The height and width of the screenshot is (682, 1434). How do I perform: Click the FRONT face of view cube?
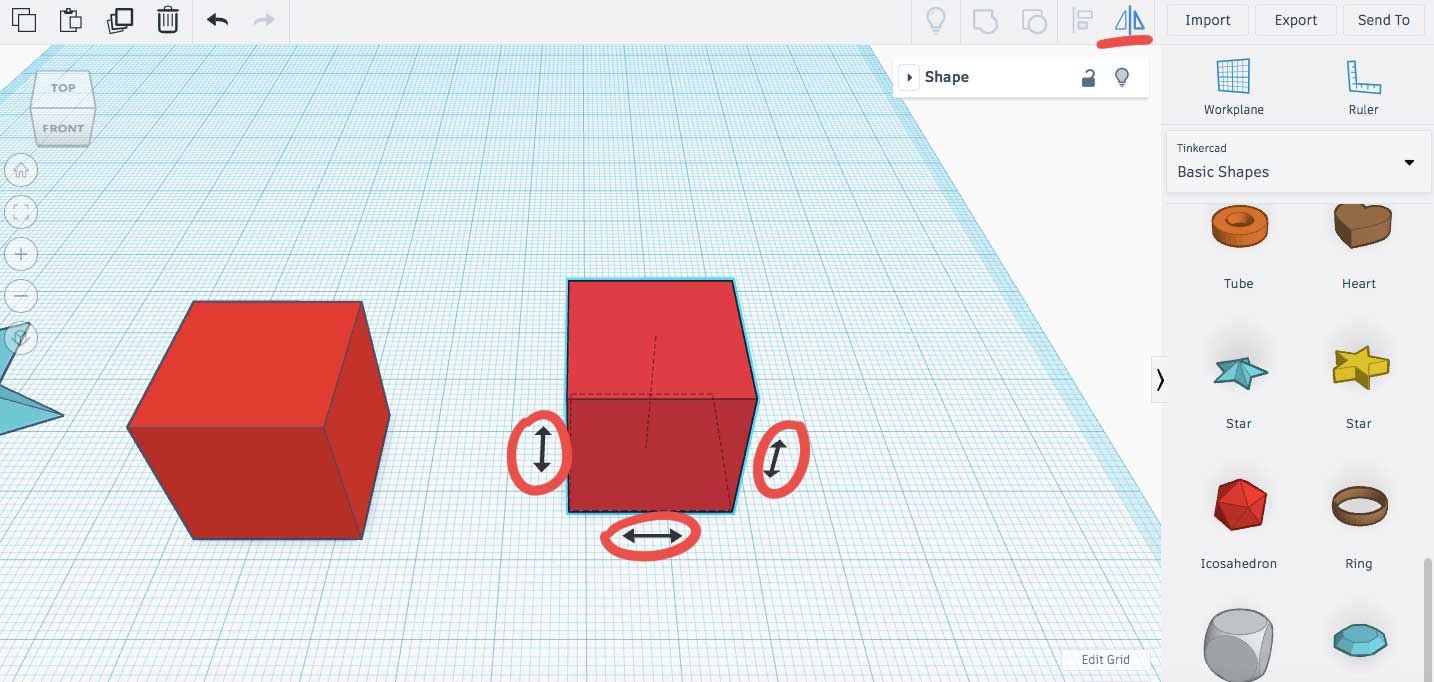click(x=63, y=128)
